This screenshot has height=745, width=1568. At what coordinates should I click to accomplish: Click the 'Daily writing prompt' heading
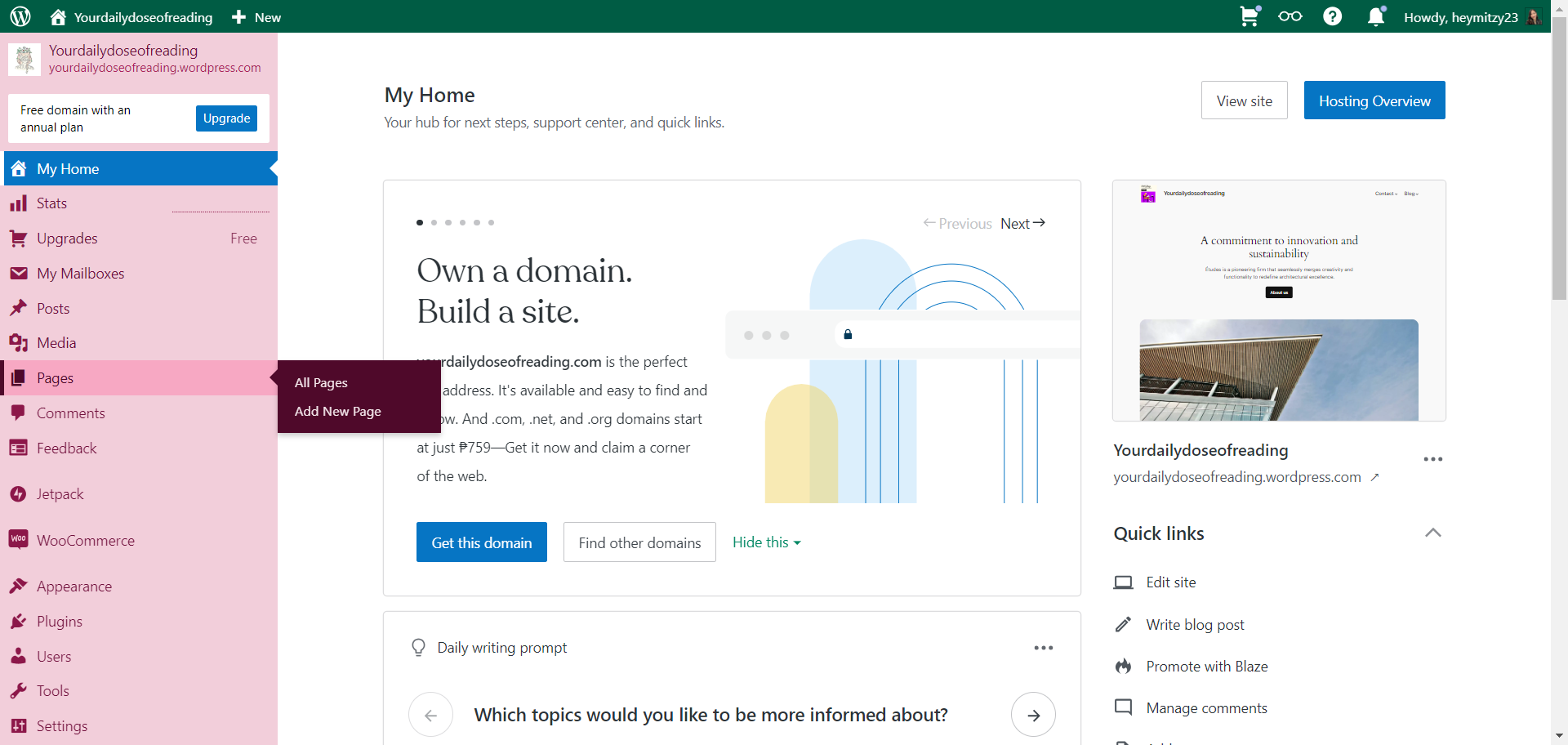pyautogui.click(x=502, y=648)
